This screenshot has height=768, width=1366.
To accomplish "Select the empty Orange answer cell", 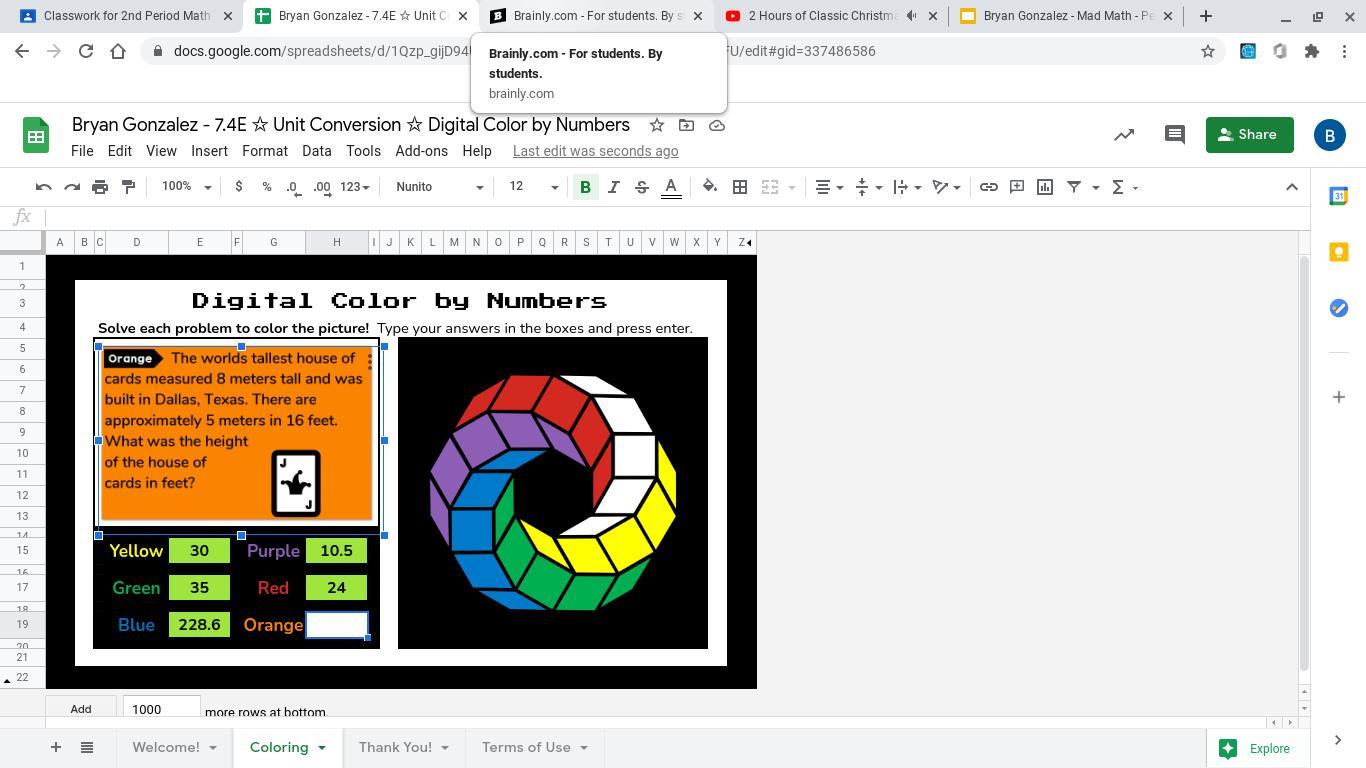I will tap(336, 625).
